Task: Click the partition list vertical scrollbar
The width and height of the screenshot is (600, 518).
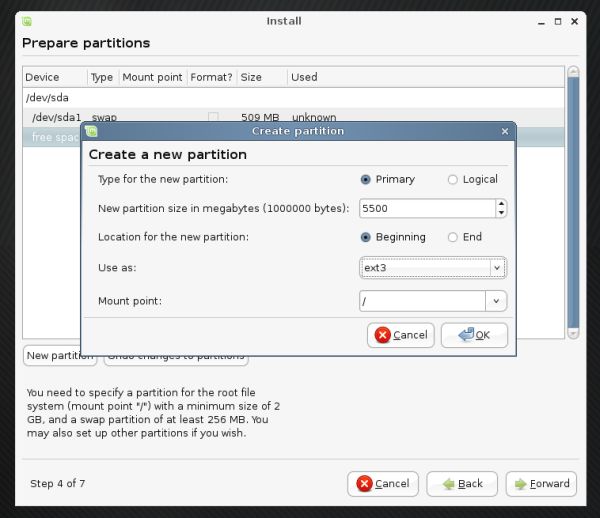Action: pos(573,203)
